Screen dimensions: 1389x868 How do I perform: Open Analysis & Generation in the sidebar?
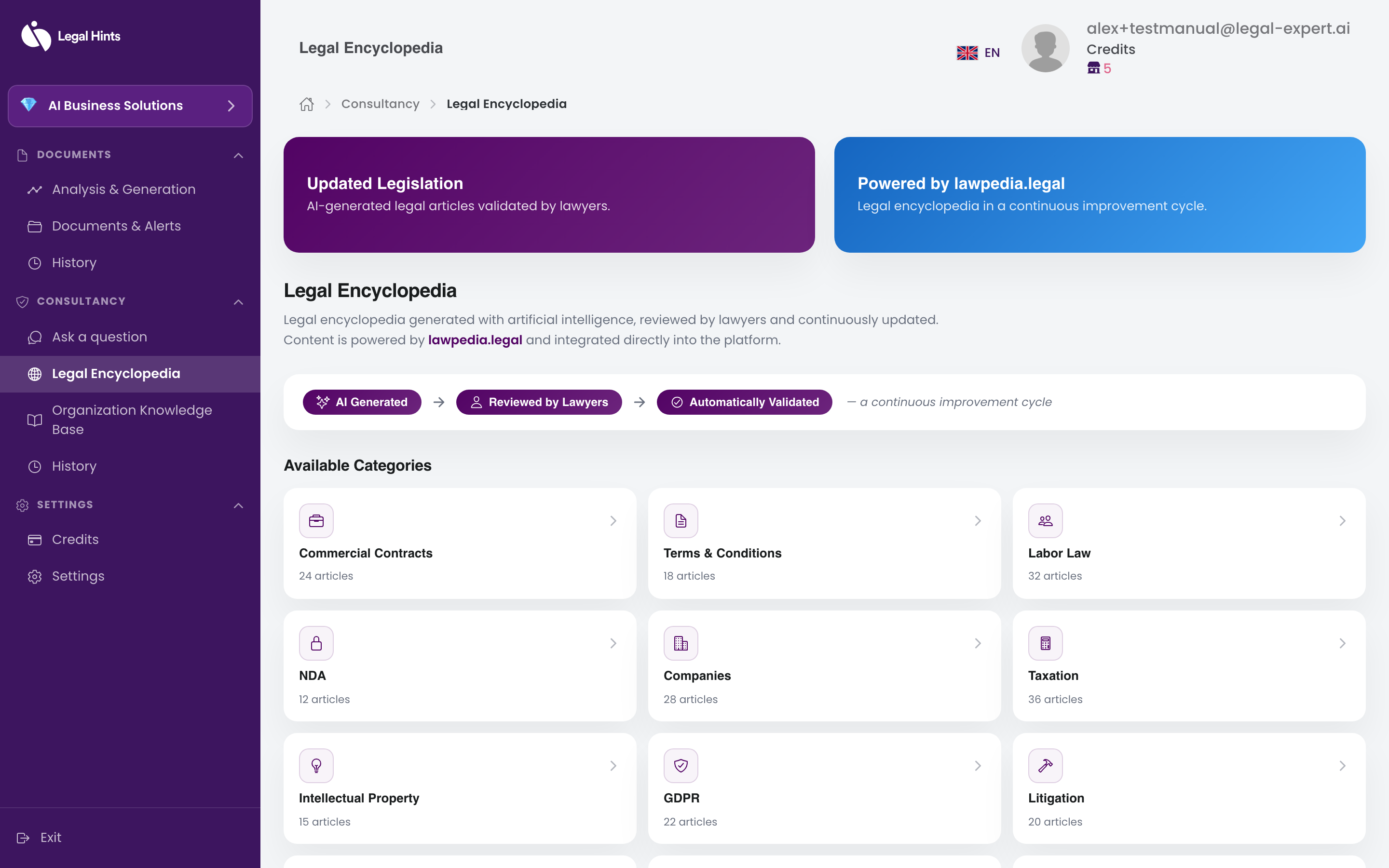pos(130,190)
